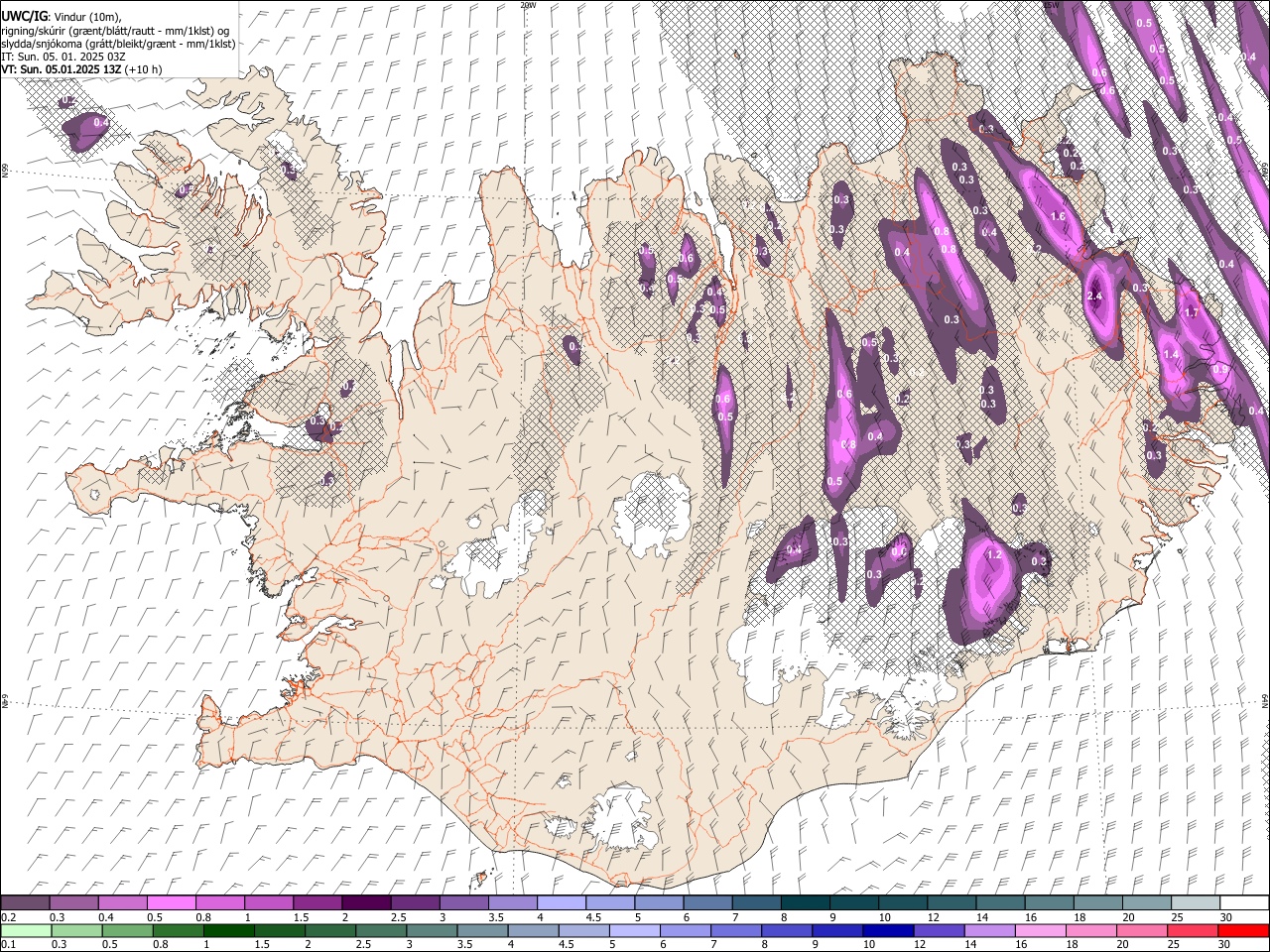Select the white 30 swatch in top legend row

1244,902
